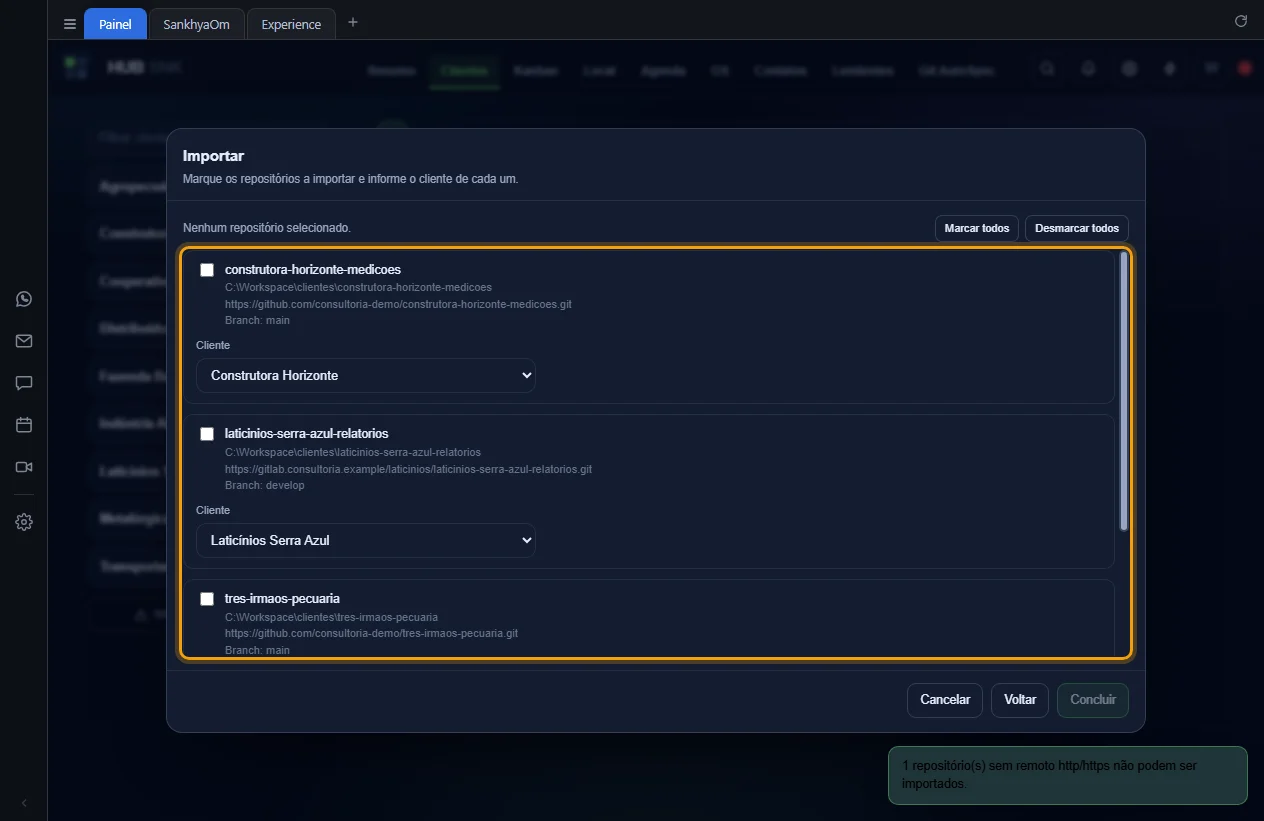
Task: Open the calendar icon in the sidebar
Action: pyautogui.click(x=24, y=425)
